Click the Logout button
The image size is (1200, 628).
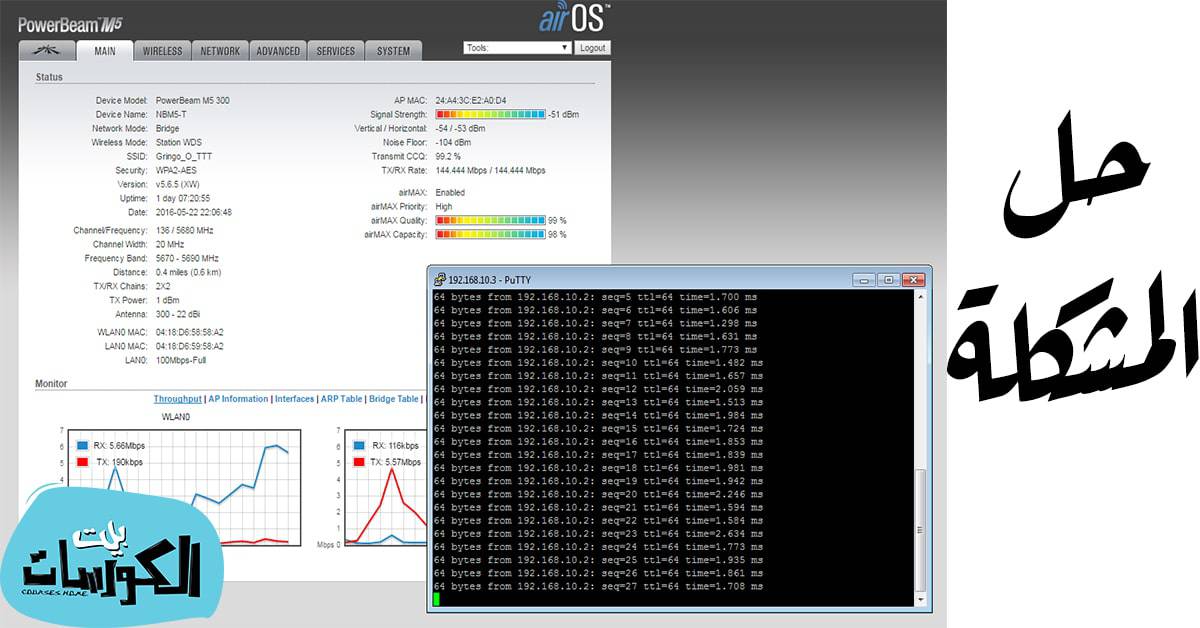click(592, 48)
